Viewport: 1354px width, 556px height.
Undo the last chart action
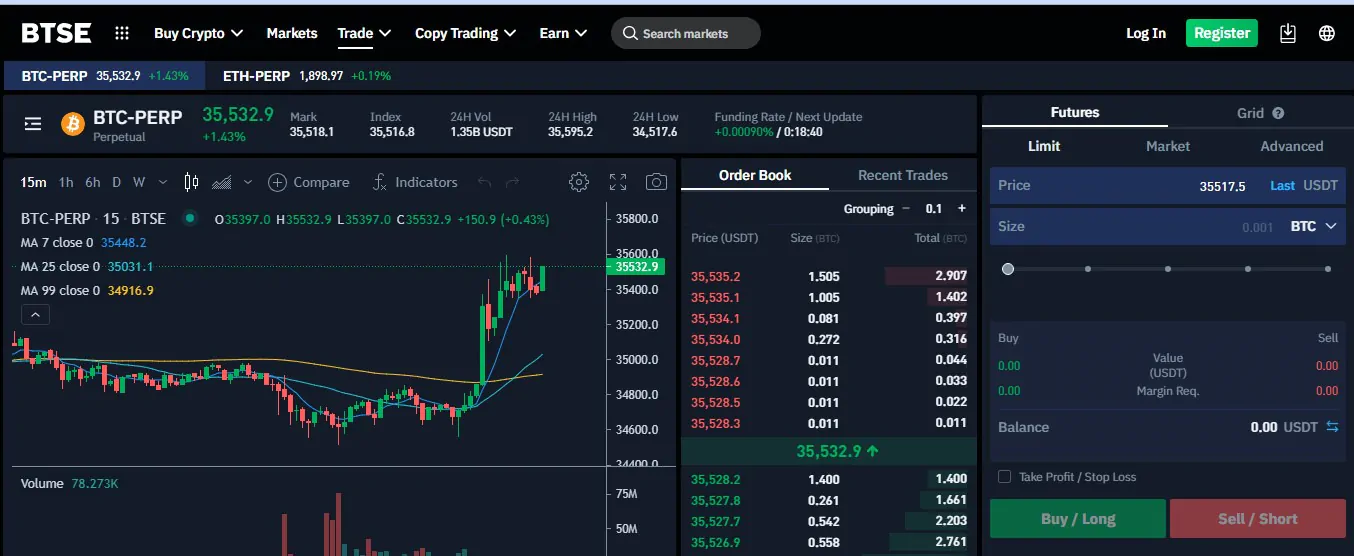coord(485,182)
